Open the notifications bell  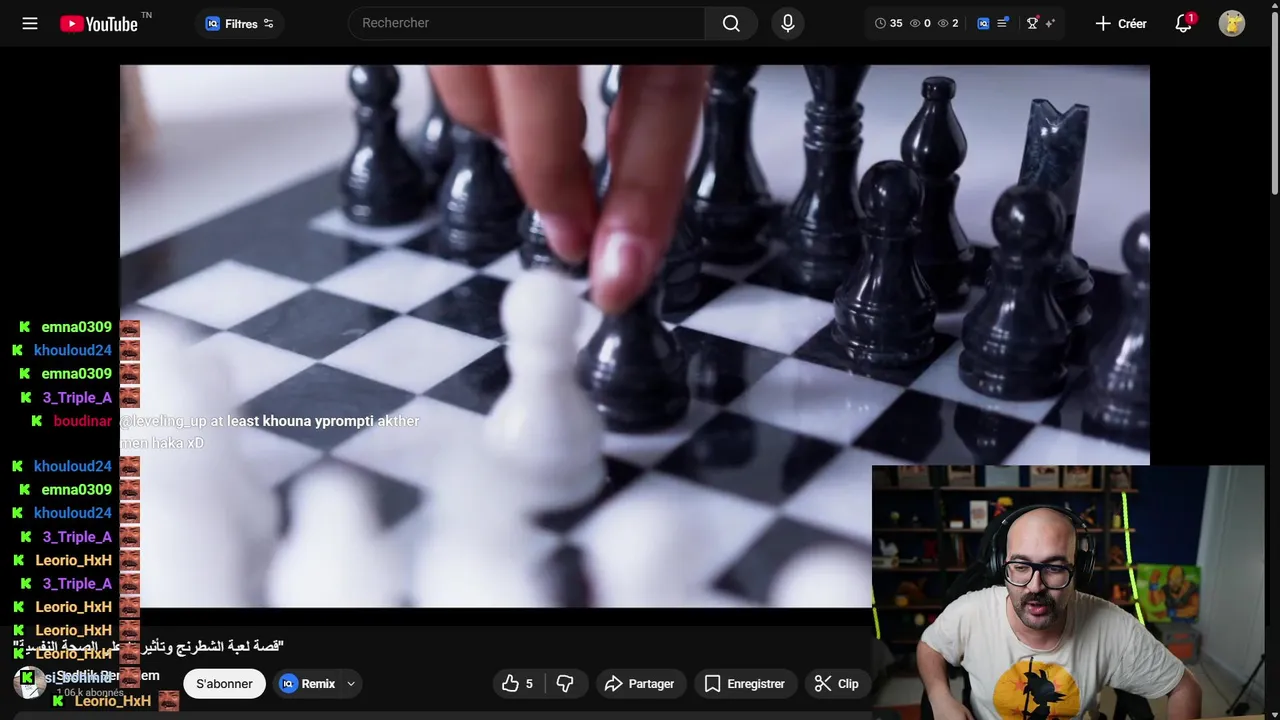pos(1184,23)
